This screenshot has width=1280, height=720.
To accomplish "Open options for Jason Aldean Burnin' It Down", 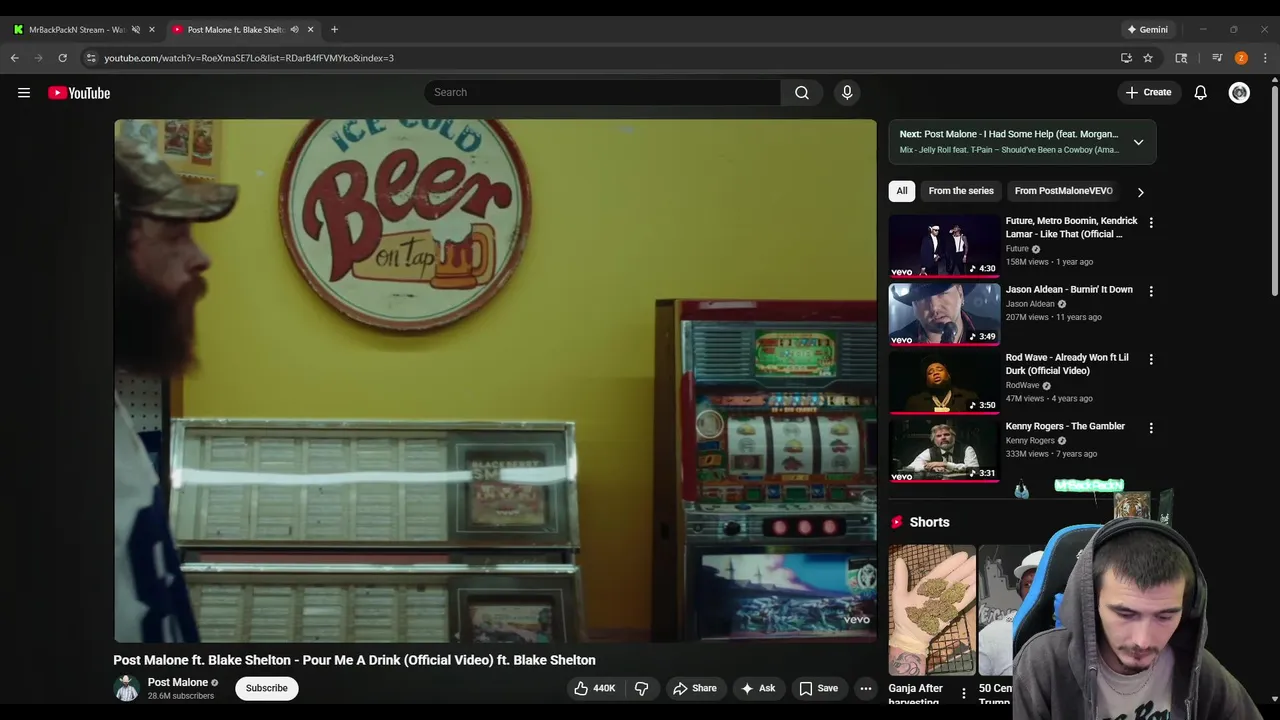I will click(1151, 291).
